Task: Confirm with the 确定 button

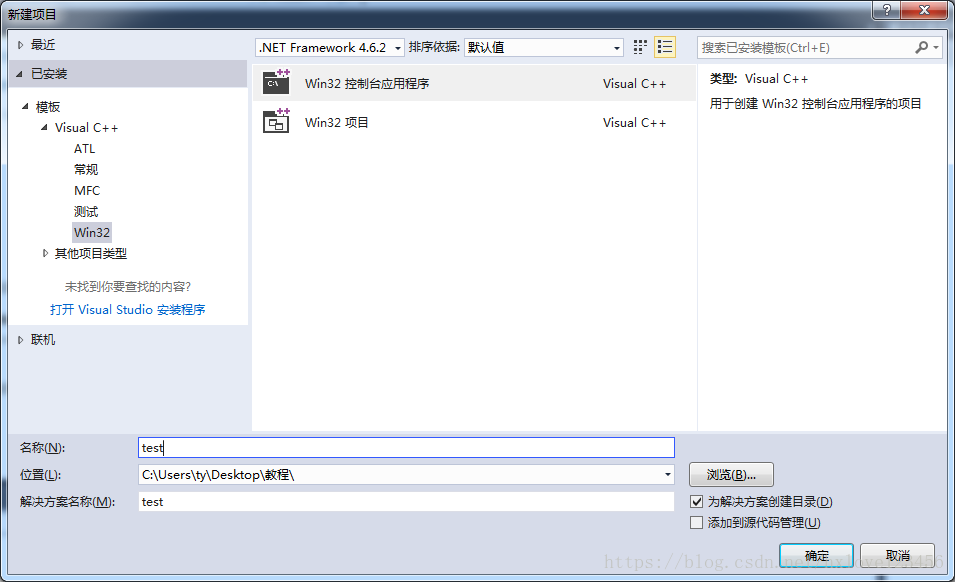Action: (816, 555)
